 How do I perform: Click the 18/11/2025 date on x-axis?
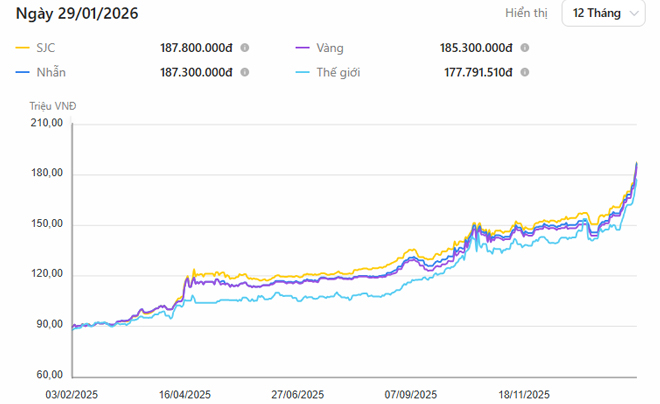pos(526,394)
